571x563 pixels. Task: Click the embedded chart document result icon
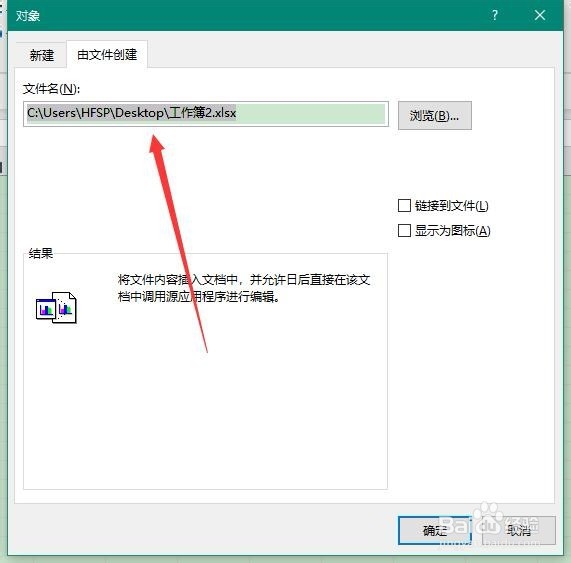pyautogui.click(x=56, y=307)
